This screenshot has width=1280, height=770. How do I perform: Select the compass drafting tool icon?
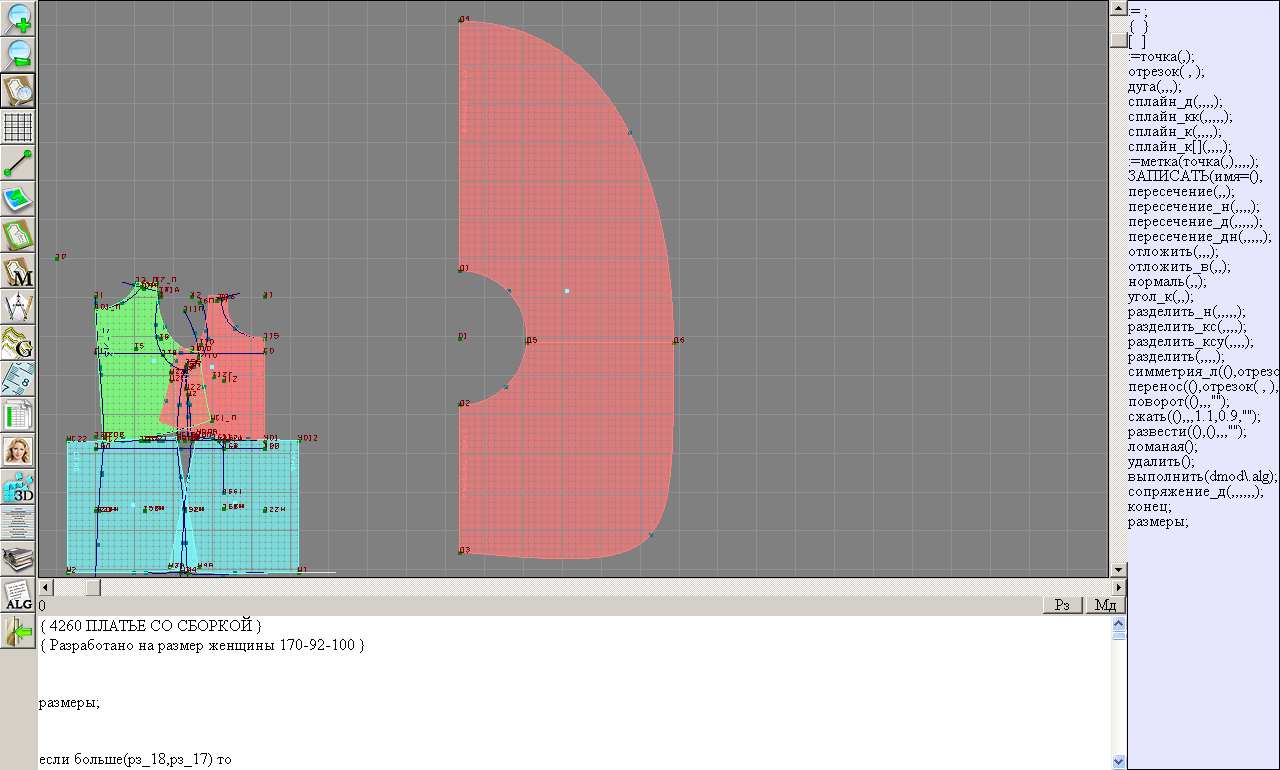pos(18,307)
